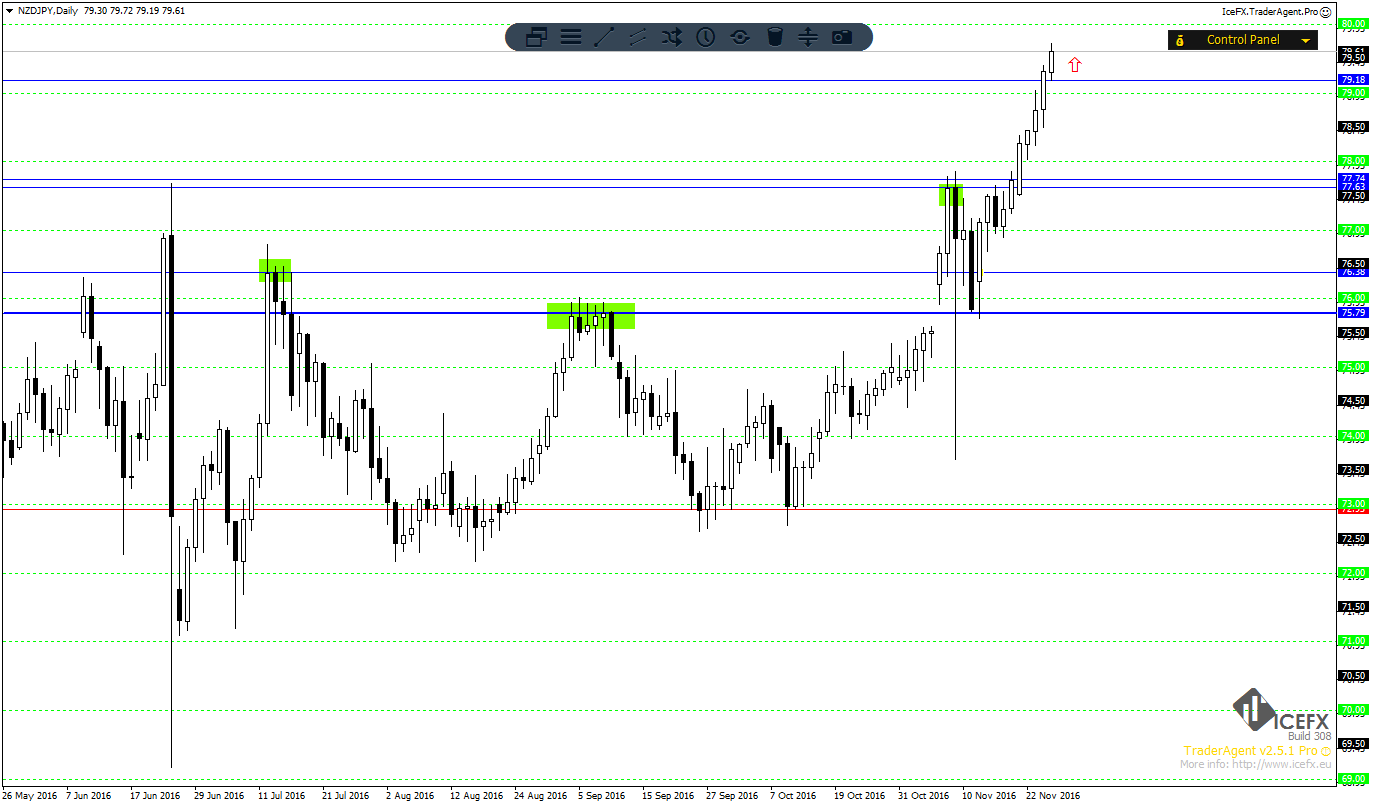Click the 31 Oct 2016 date label
This screenshot has height=807, width=1376.
924,796
